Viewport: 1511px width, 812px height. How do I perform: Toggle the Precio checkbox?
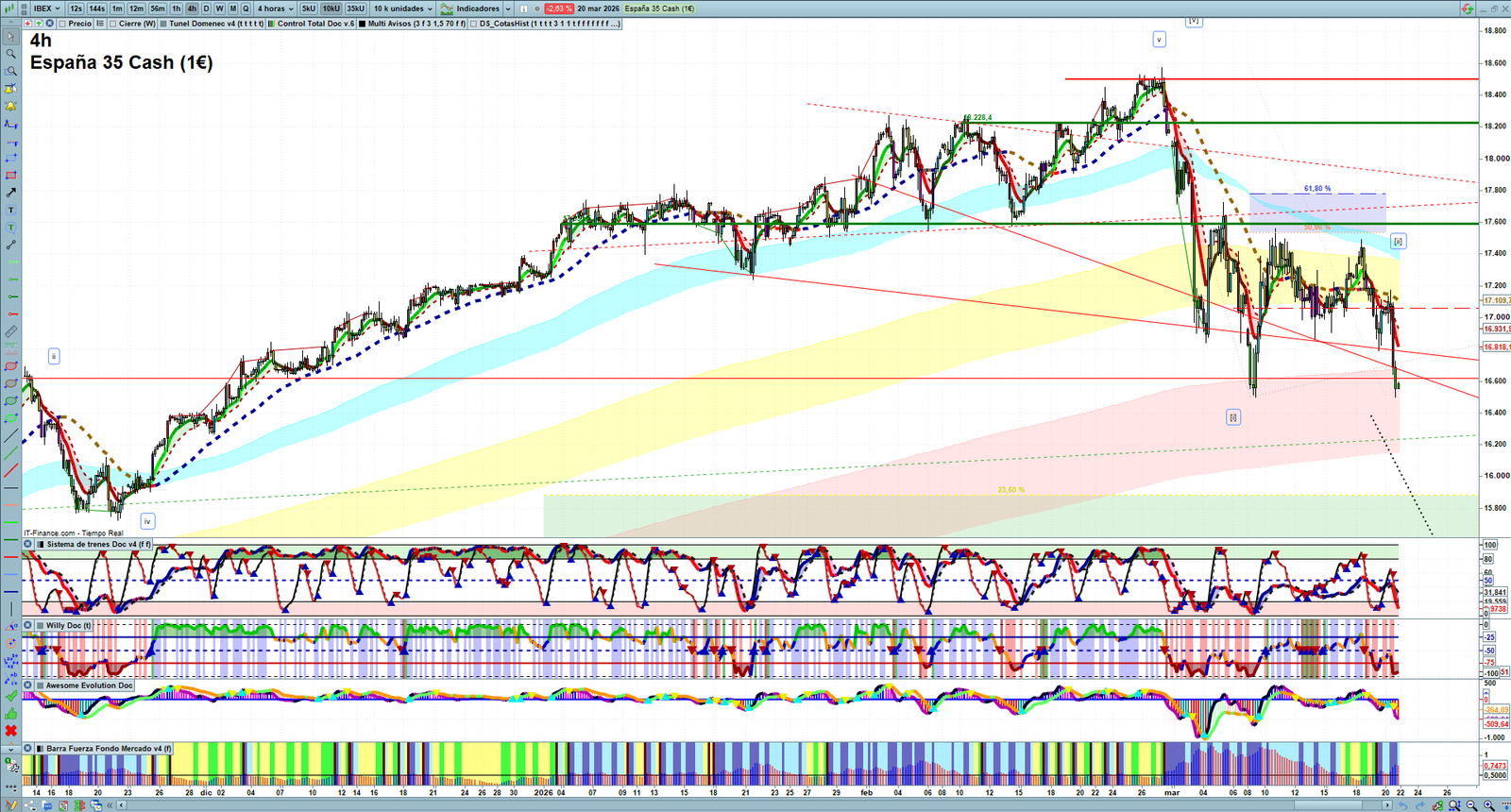coord(63,24)
